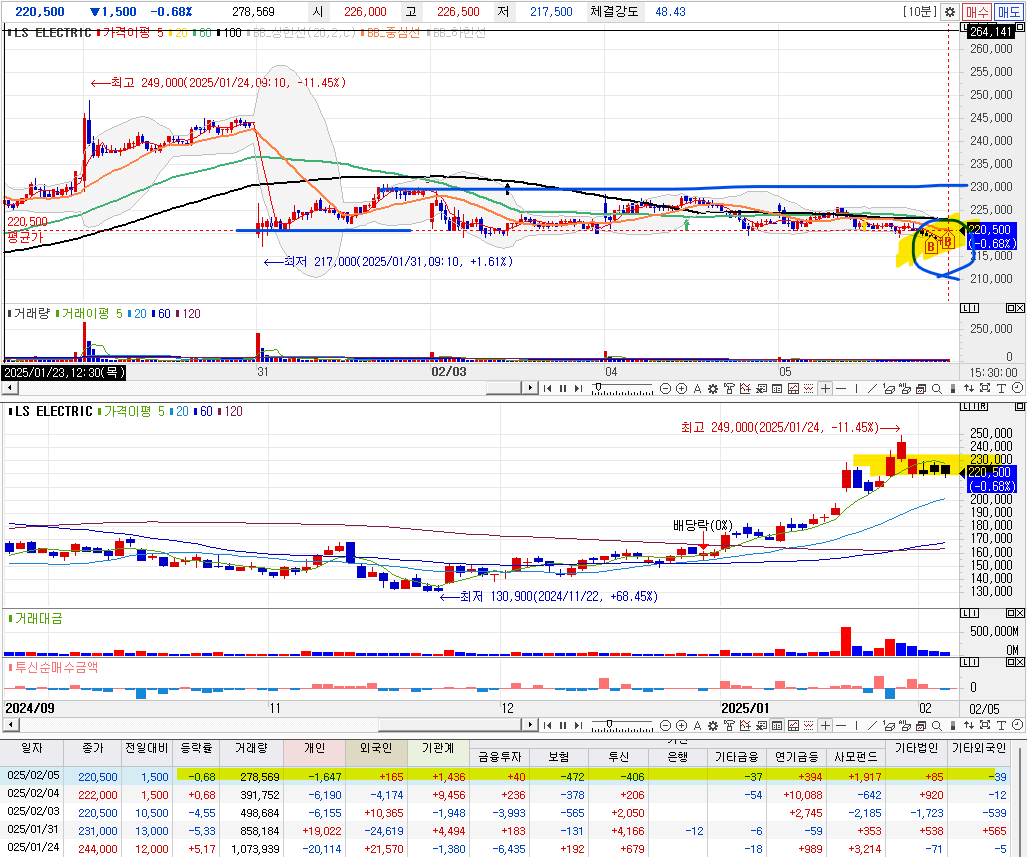Click scroll-right arrow under upper chart
This screenshot has width=1027, height=857.
tap(530, 389)
